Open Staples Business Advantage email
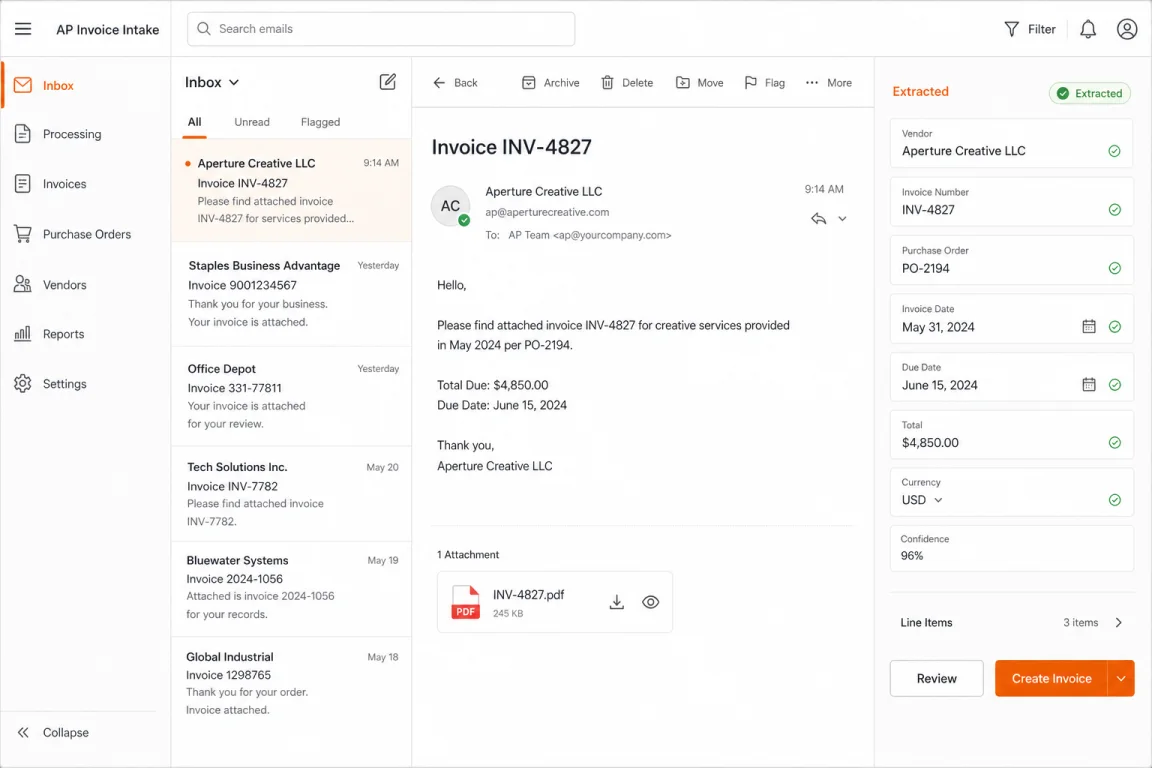 click(292, 294)
